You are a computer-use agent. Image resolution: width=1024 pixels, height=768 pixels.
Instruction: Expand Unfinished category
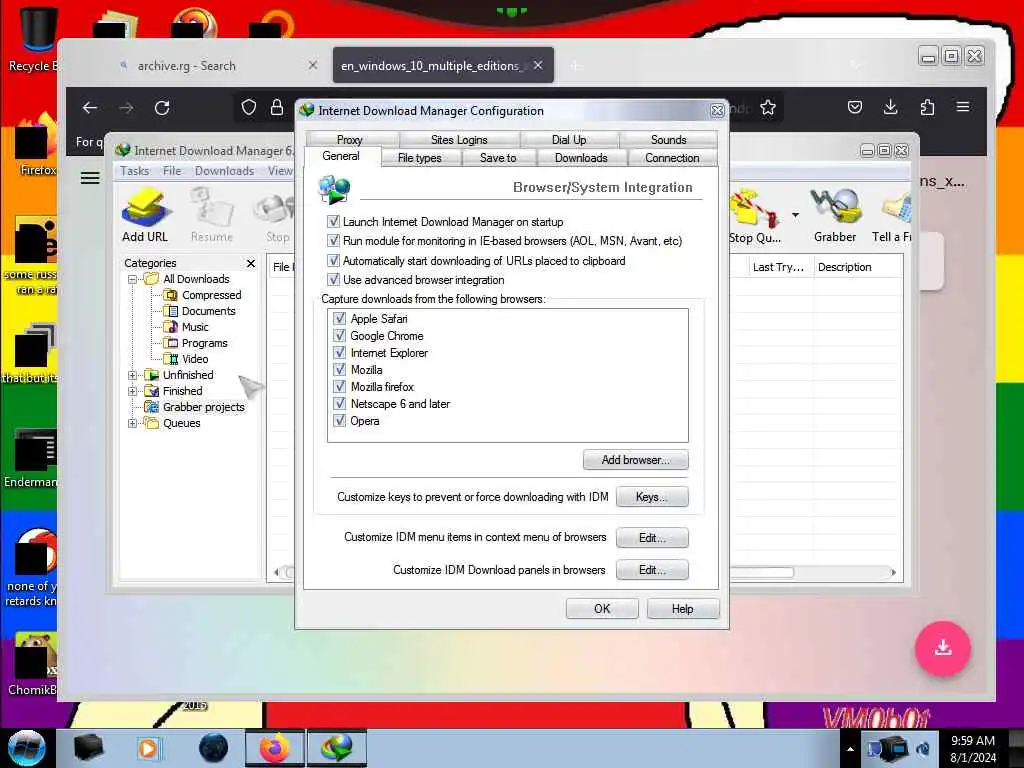pos(133,376)
